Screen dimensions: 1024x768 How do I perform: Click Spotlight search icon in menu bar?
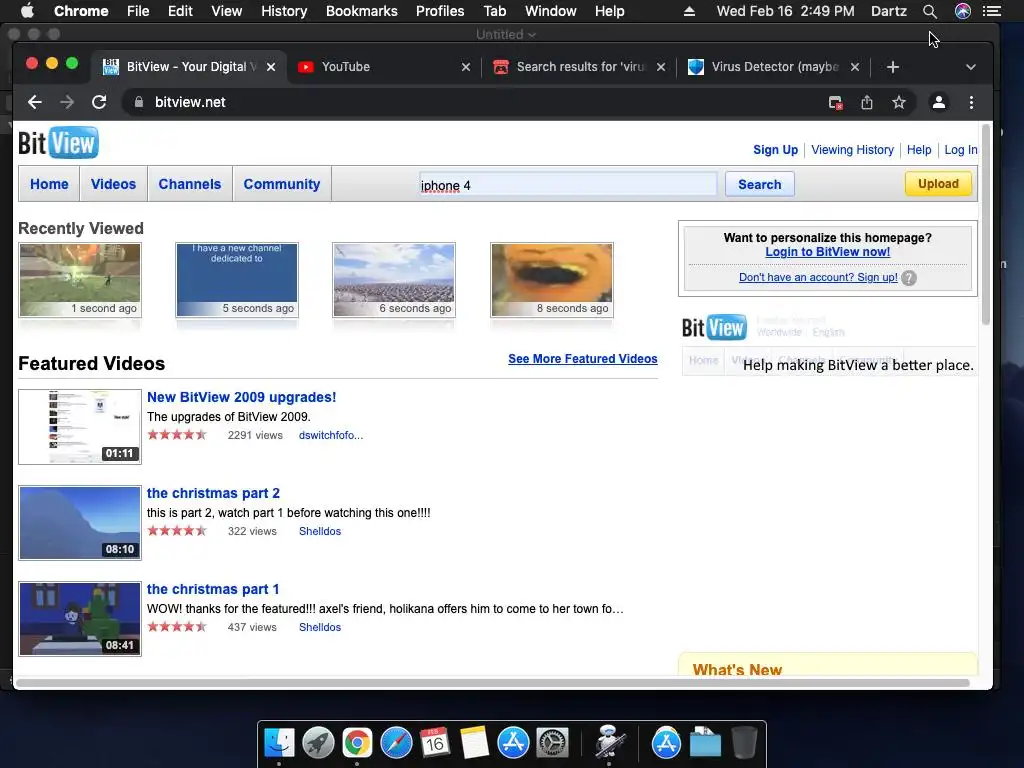(930, 11)
